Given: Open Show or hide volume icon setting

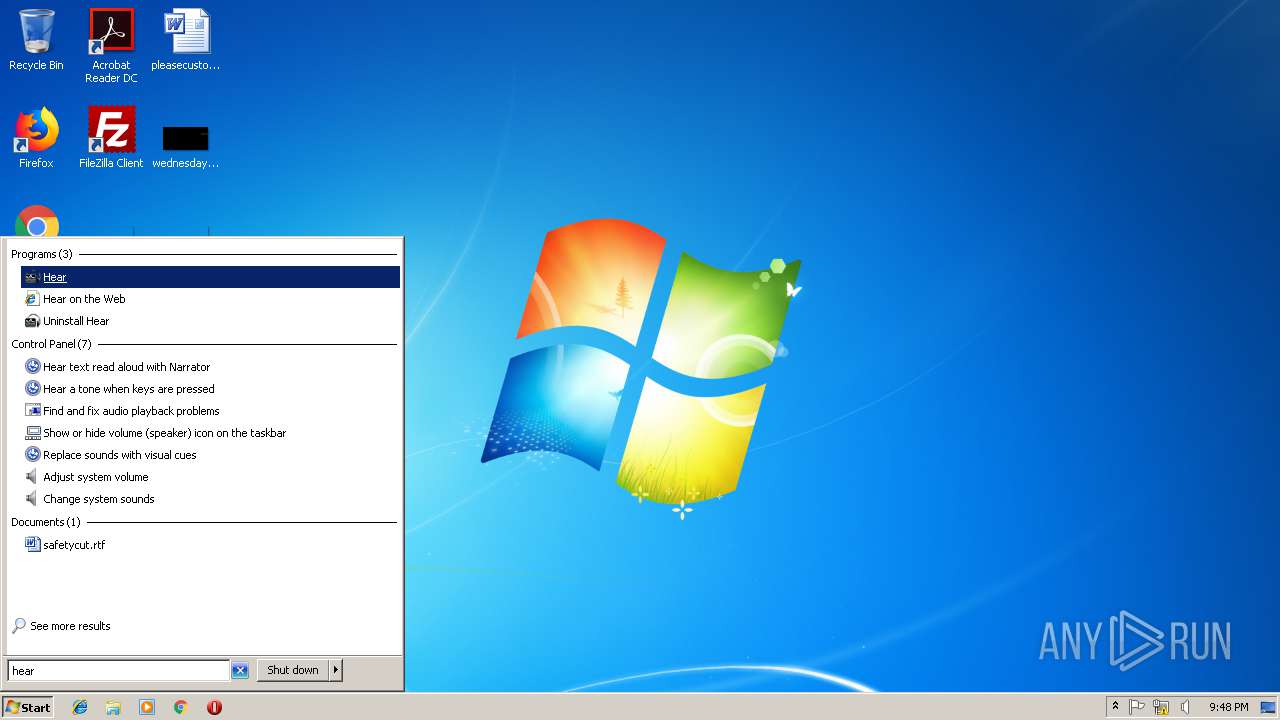Looking at the screenshot, I should tap(210, 433).
